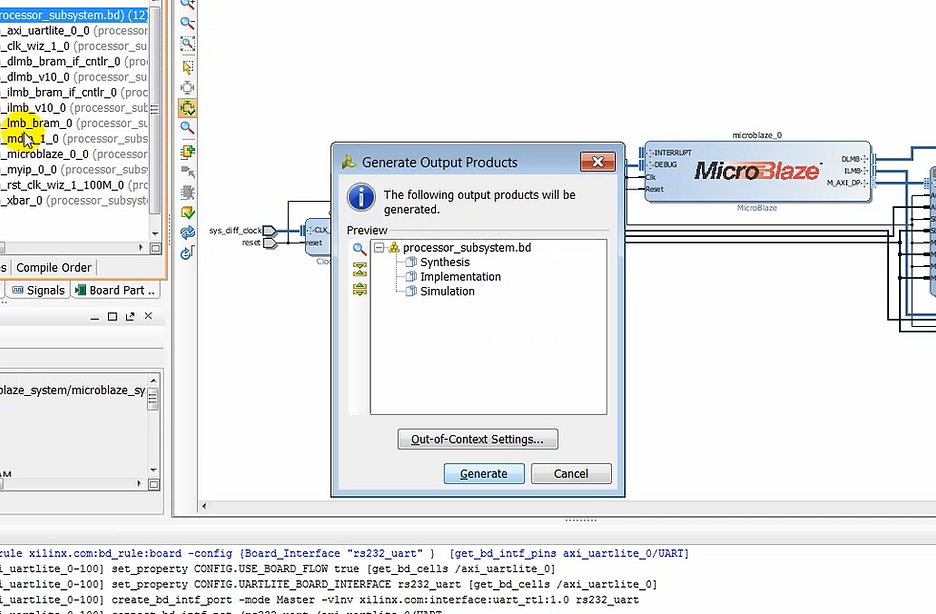Viewport: 936px width, 614px height.
Task: Activate the pointer selection tool
Action: click(187, 64)
